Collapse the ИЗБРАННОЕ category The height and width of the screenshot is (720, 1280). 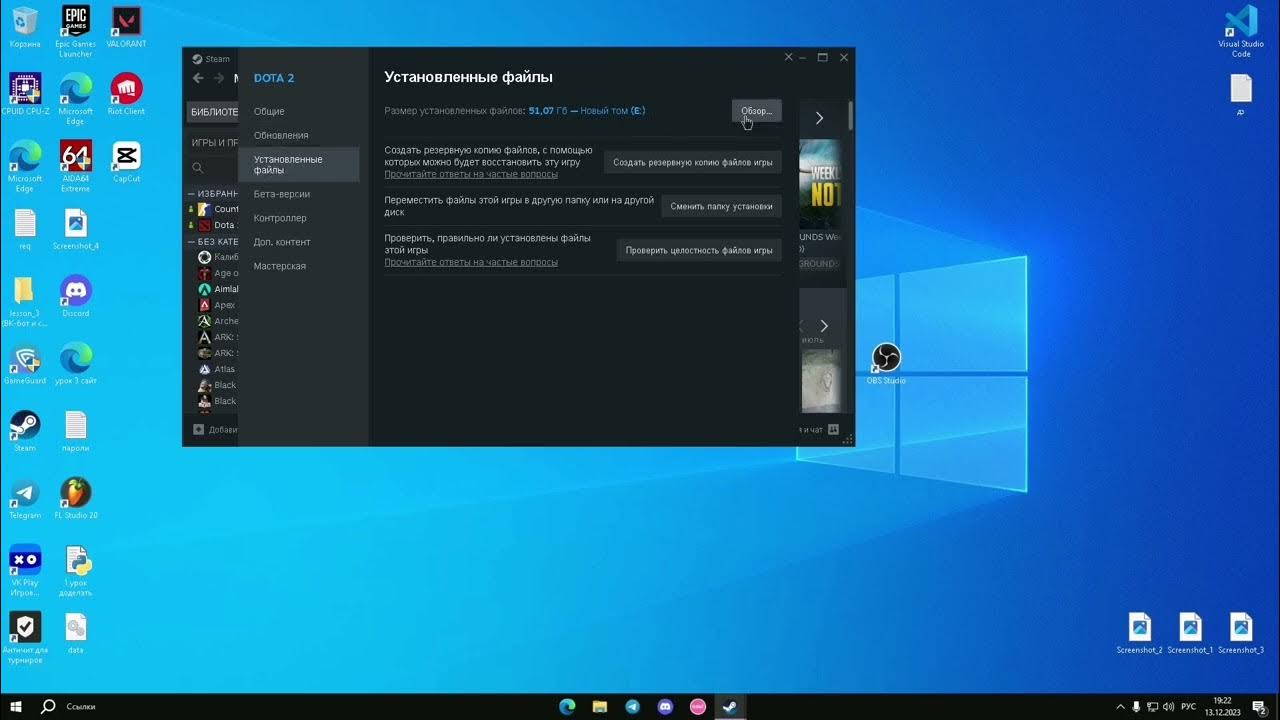[191, 194]
